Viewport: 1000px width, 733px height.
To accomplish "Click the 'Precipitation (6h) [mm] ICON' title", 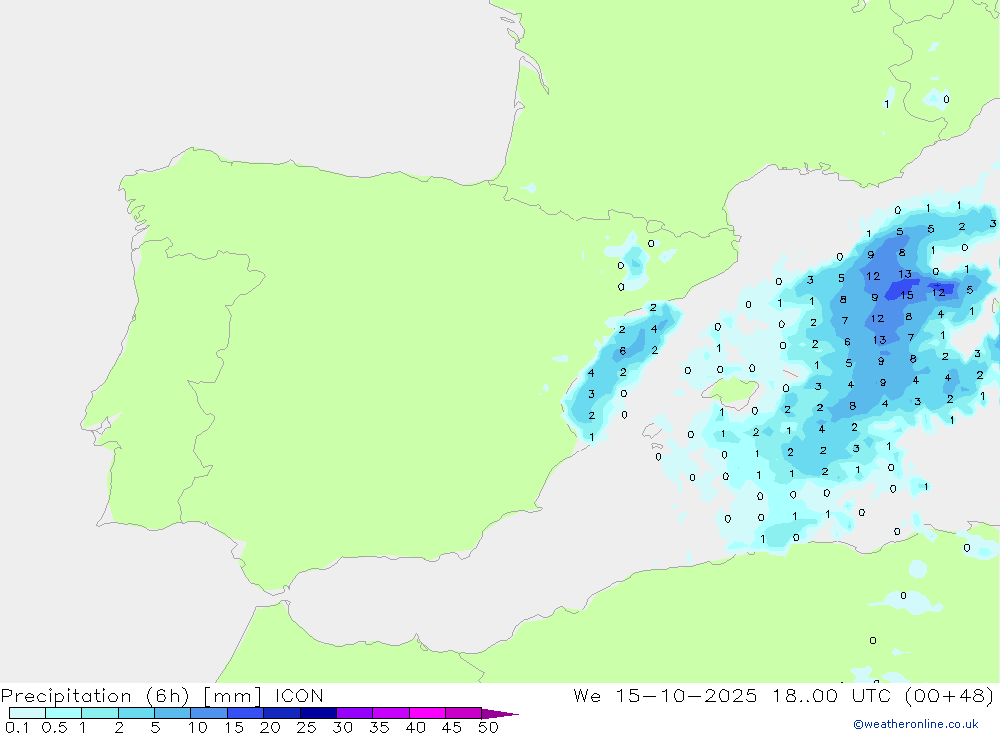I will tap(162, 695).
